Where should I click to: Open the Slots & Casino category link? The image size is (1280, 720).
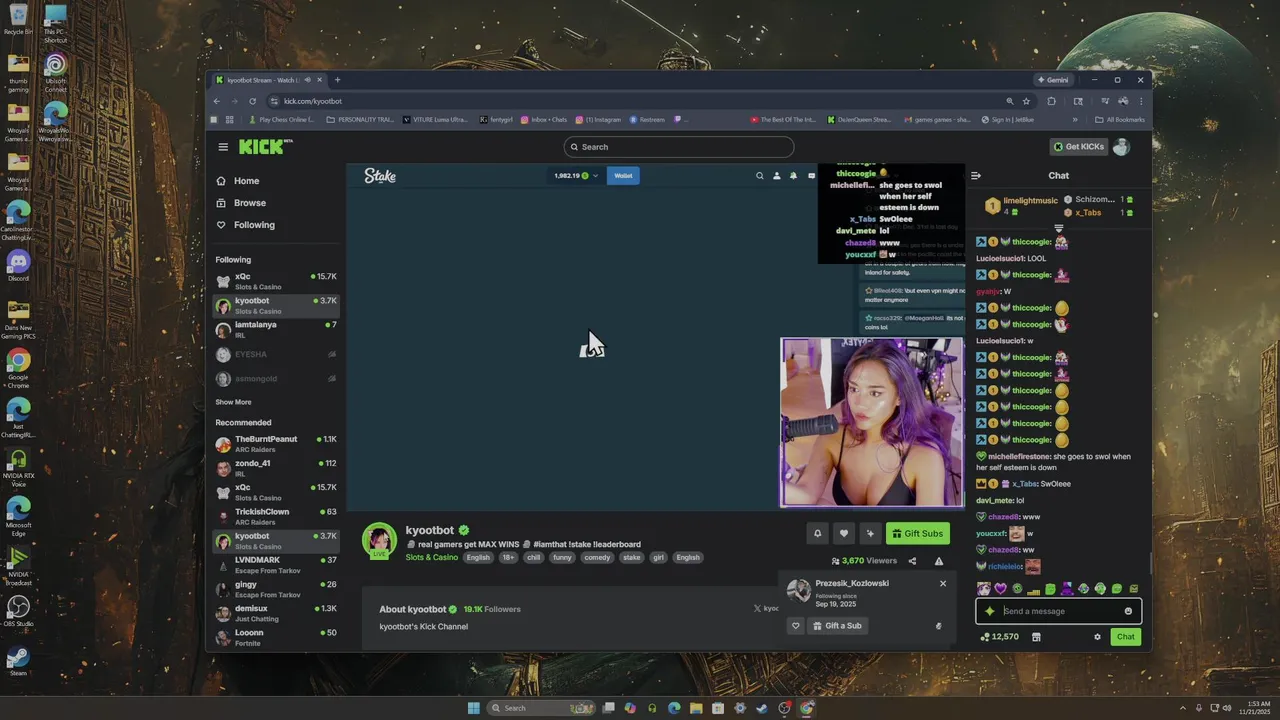[x=432, y=557]
